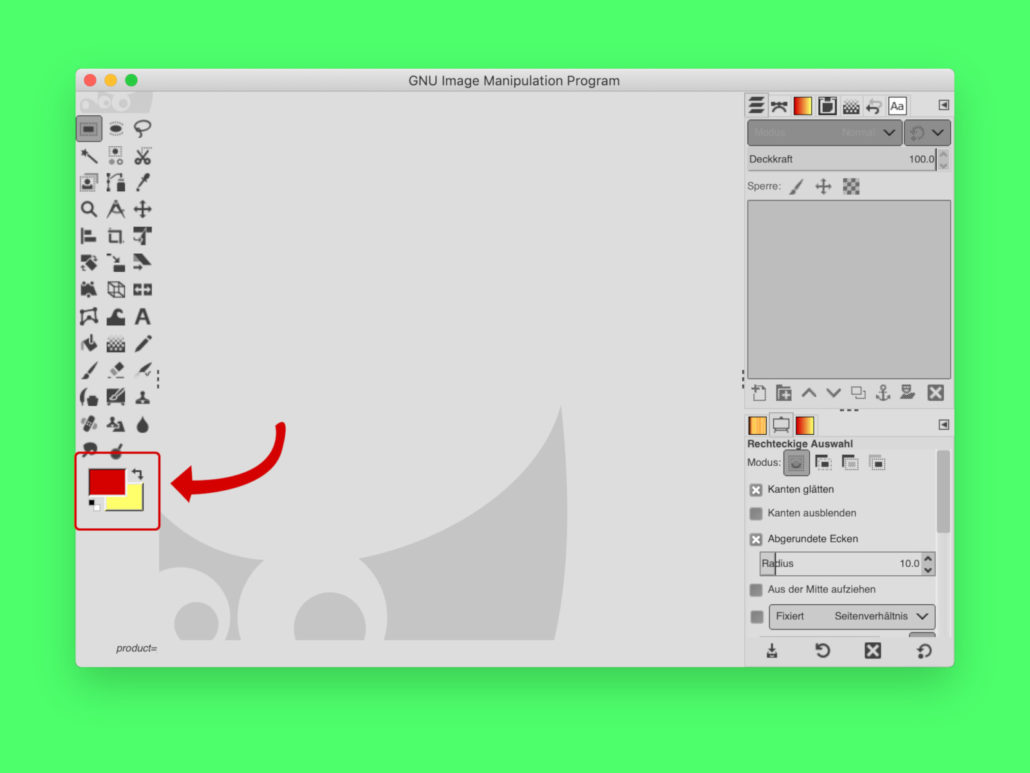Open the Modus Normal dropdown
The width and height of the screenshot is (1030, 773).
823,133
